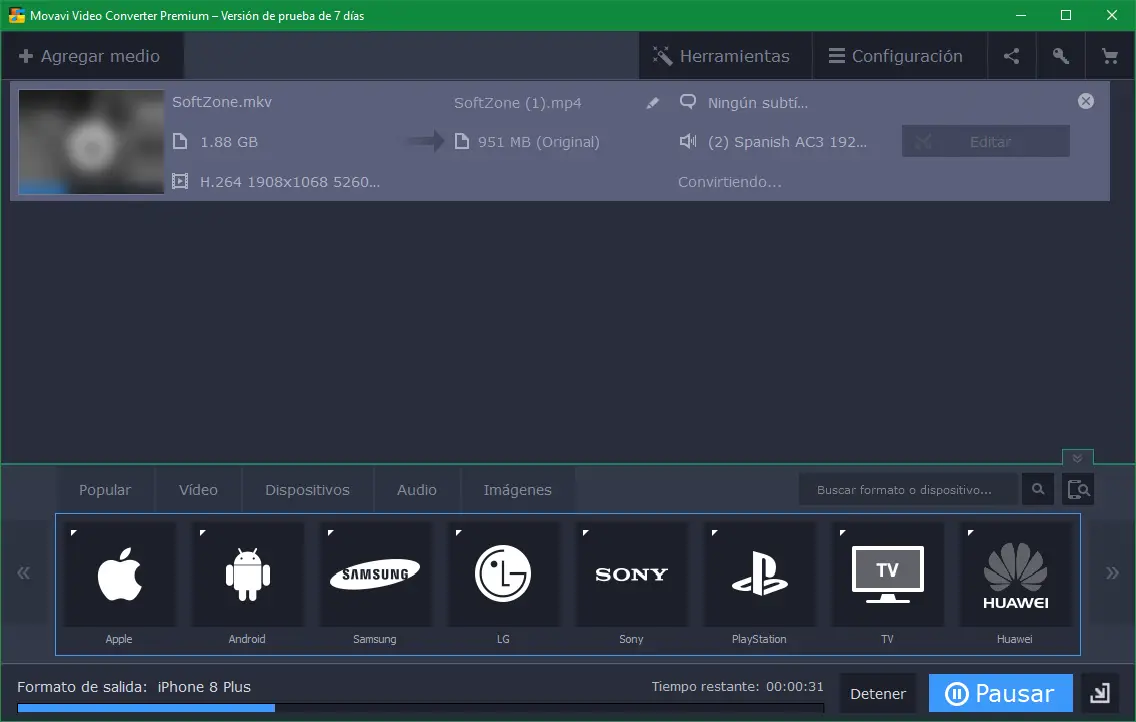Screen dimensions: 1136x722
Task: Click the '1.88 GB' source size text
Action: [229, 142]
